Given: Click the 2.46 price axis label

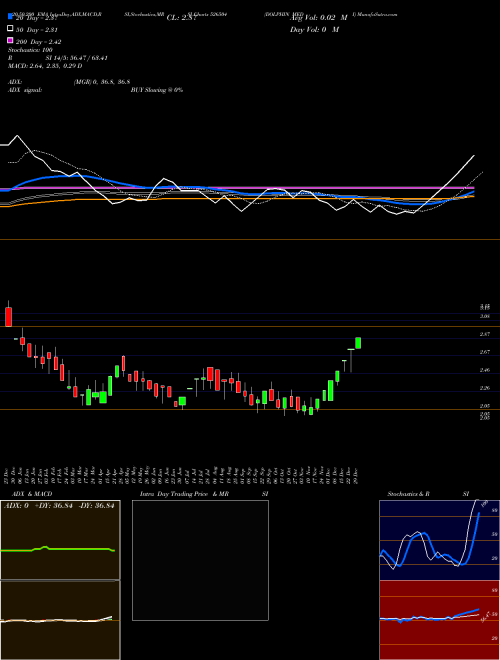Looking at the screenshot, I should point(484,370).
